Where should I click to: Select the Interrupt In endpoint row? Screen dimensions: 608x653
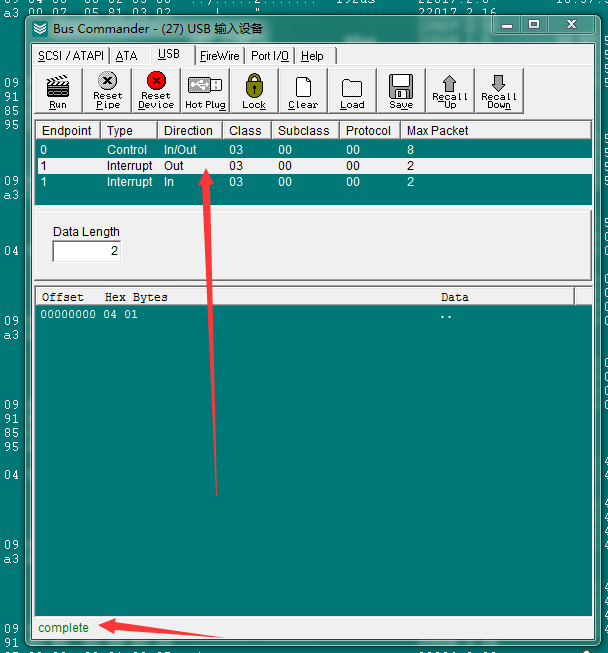(x=314, y=182)
